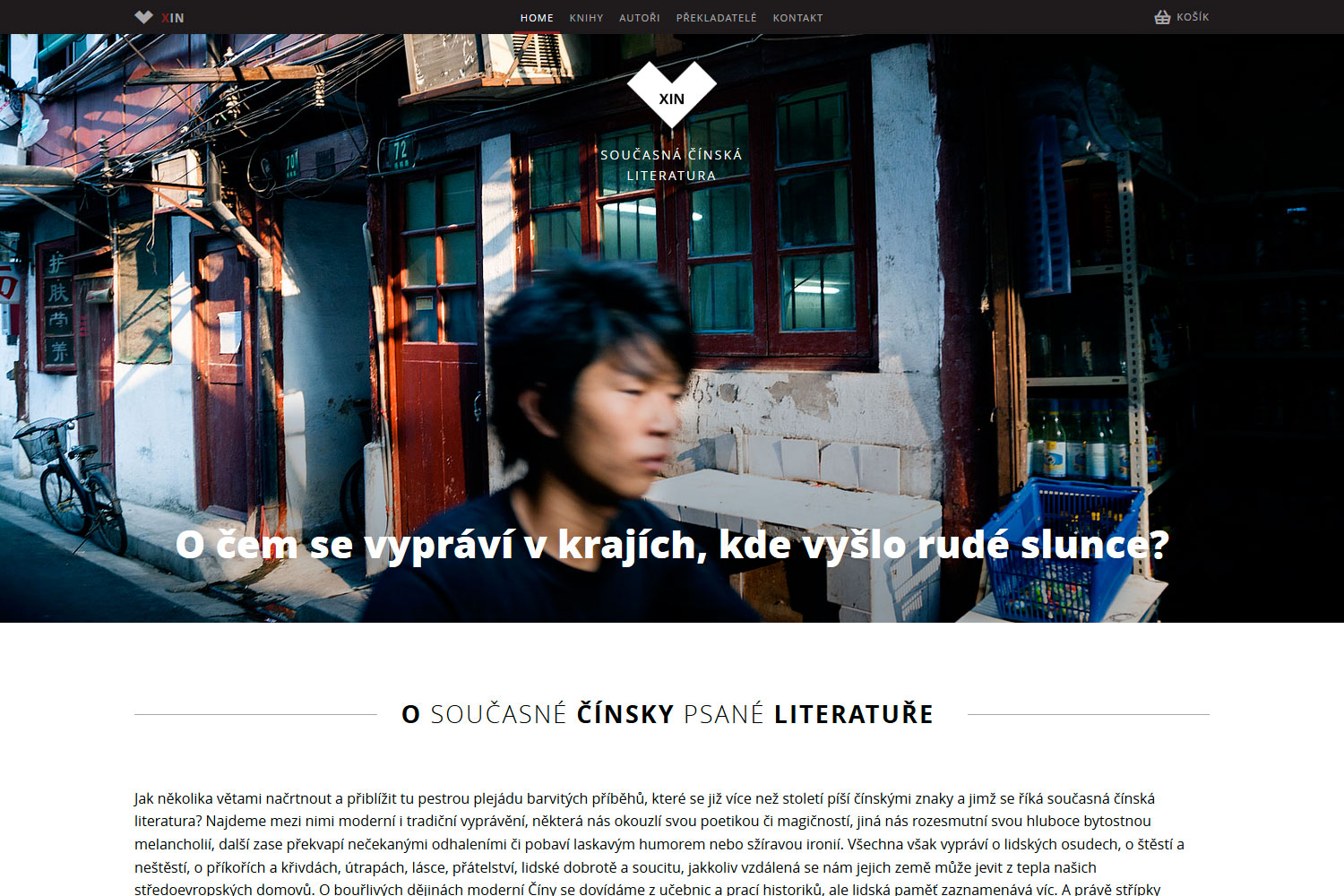Open the shopping basket icon
The width and height of the screenshot is (1344, 896).
(1162, 17)
